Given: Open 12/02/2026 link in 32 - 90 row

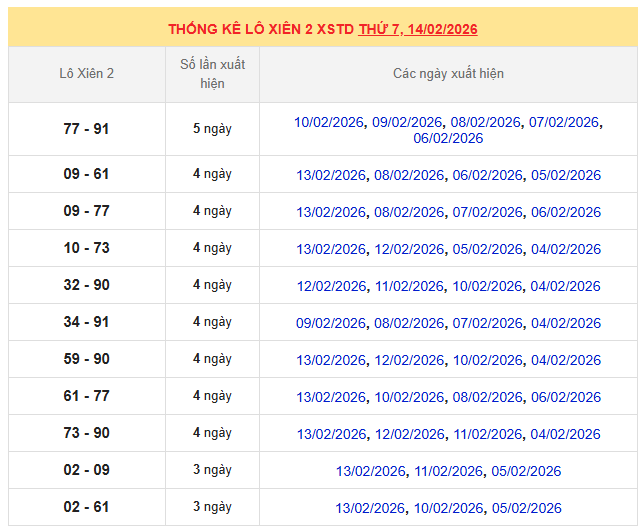Looking at the screenshot, I should tap(332, 286).
